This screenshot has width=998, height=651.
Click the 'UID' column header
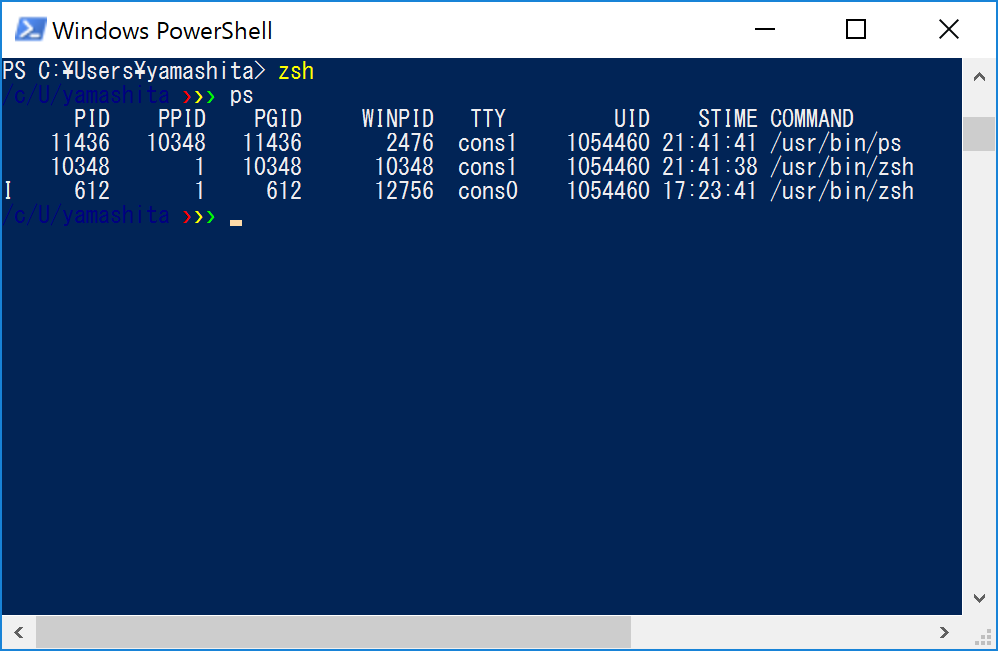pos(632,118)
